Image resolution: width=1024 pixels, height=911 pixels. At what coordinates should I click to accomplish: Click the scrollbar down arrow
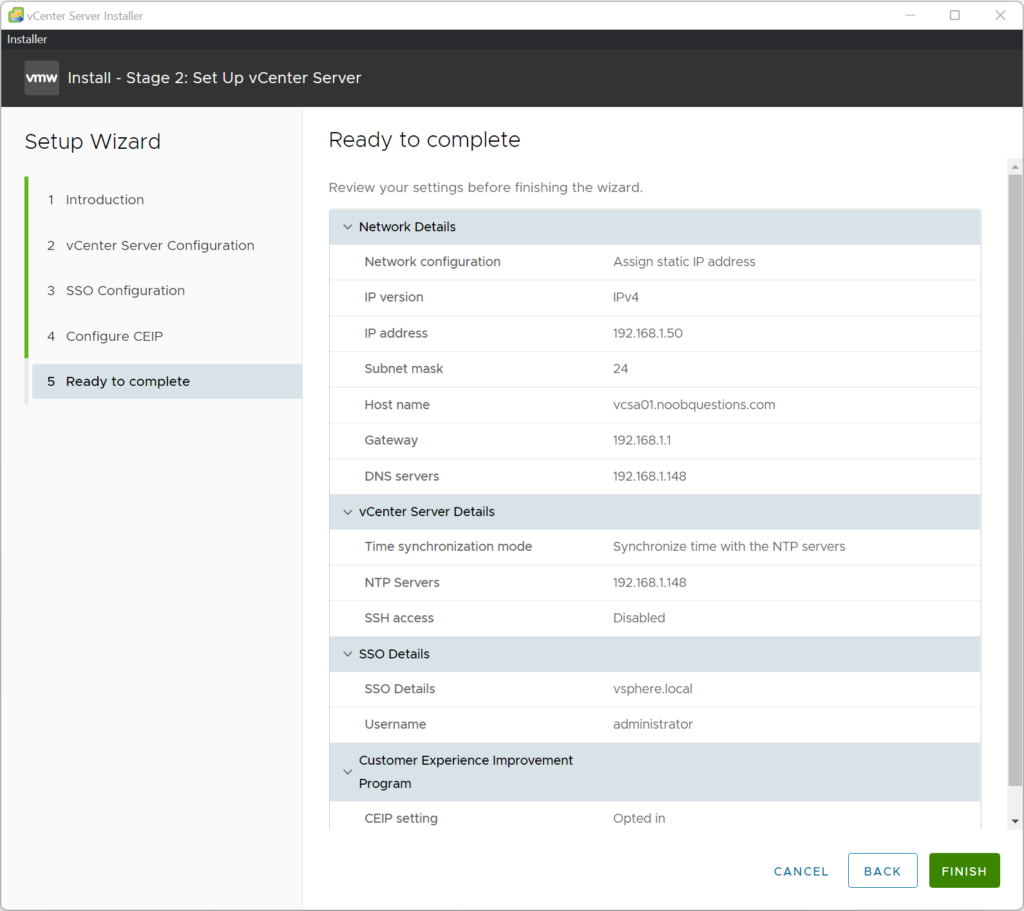pyautogui.click(x=1015, y=822)
